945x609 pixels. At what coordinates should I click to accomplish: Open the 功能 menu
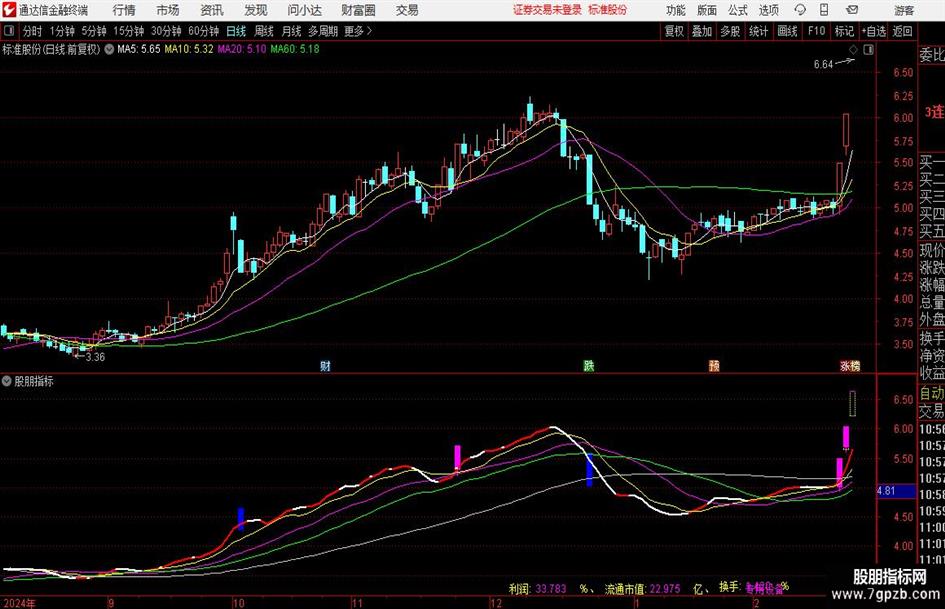tap(676, 10)
